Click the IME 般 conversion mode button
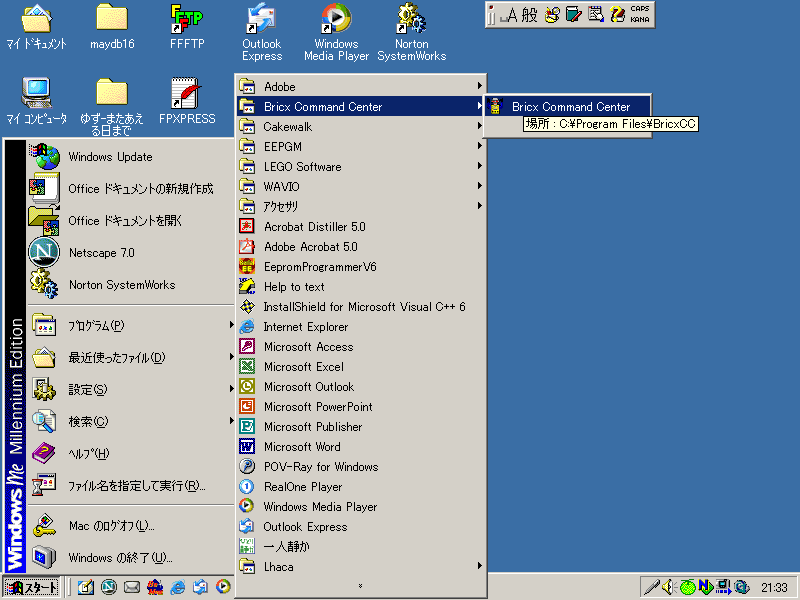This screenshot has height=600, width=800. 529,14
